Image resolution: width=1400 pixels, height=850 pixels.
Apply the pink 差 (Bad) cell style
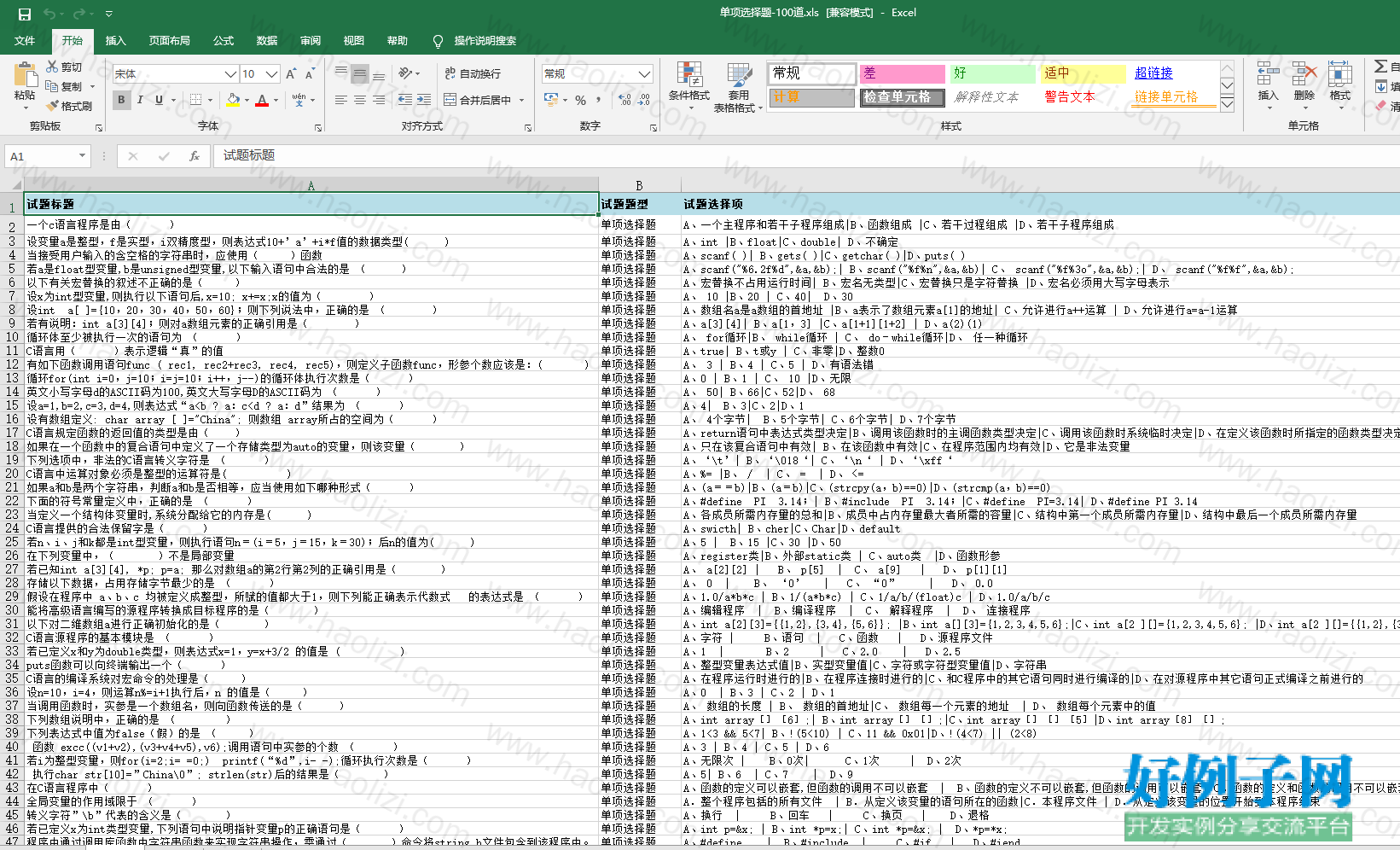click(x=902, y=73)
